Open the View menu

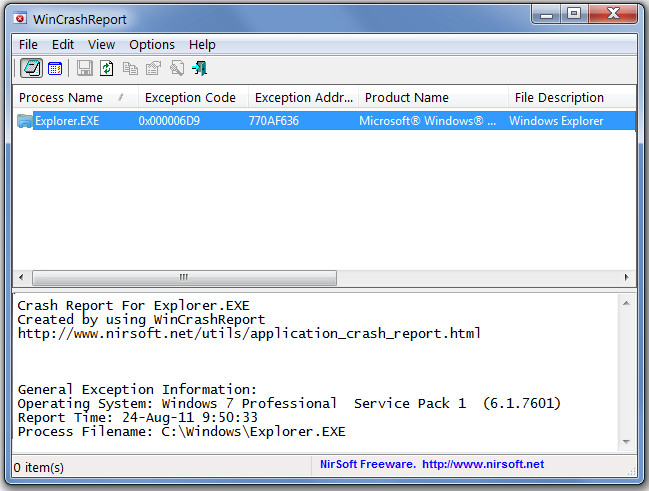[101, 44]
